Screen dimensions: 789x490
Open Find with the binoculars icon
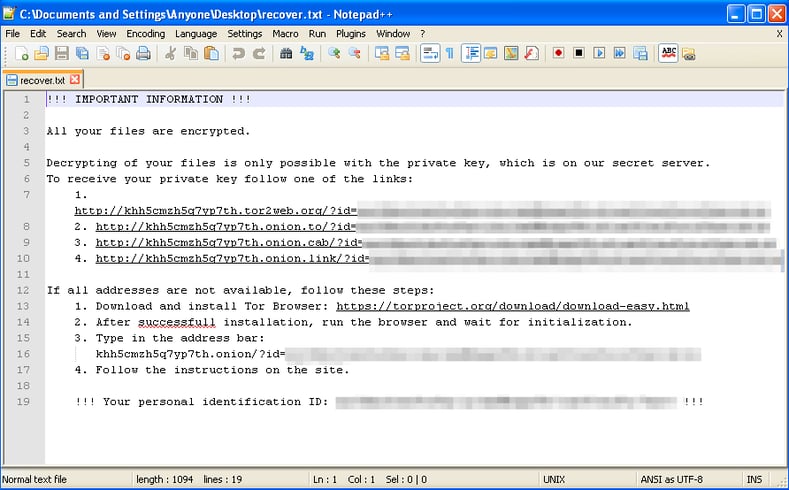[x=286, y=53]
